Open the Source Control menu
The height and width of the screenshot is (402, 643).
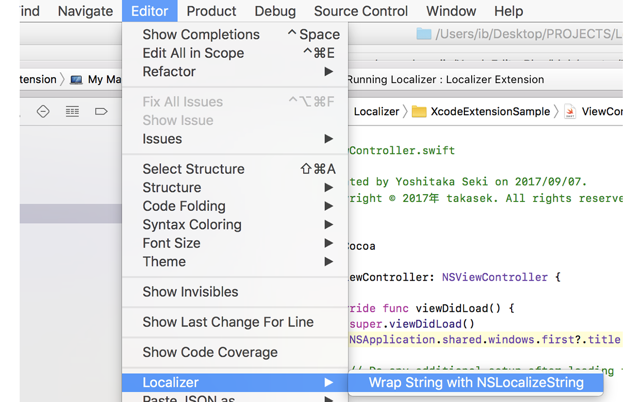(x=361, y=11)
